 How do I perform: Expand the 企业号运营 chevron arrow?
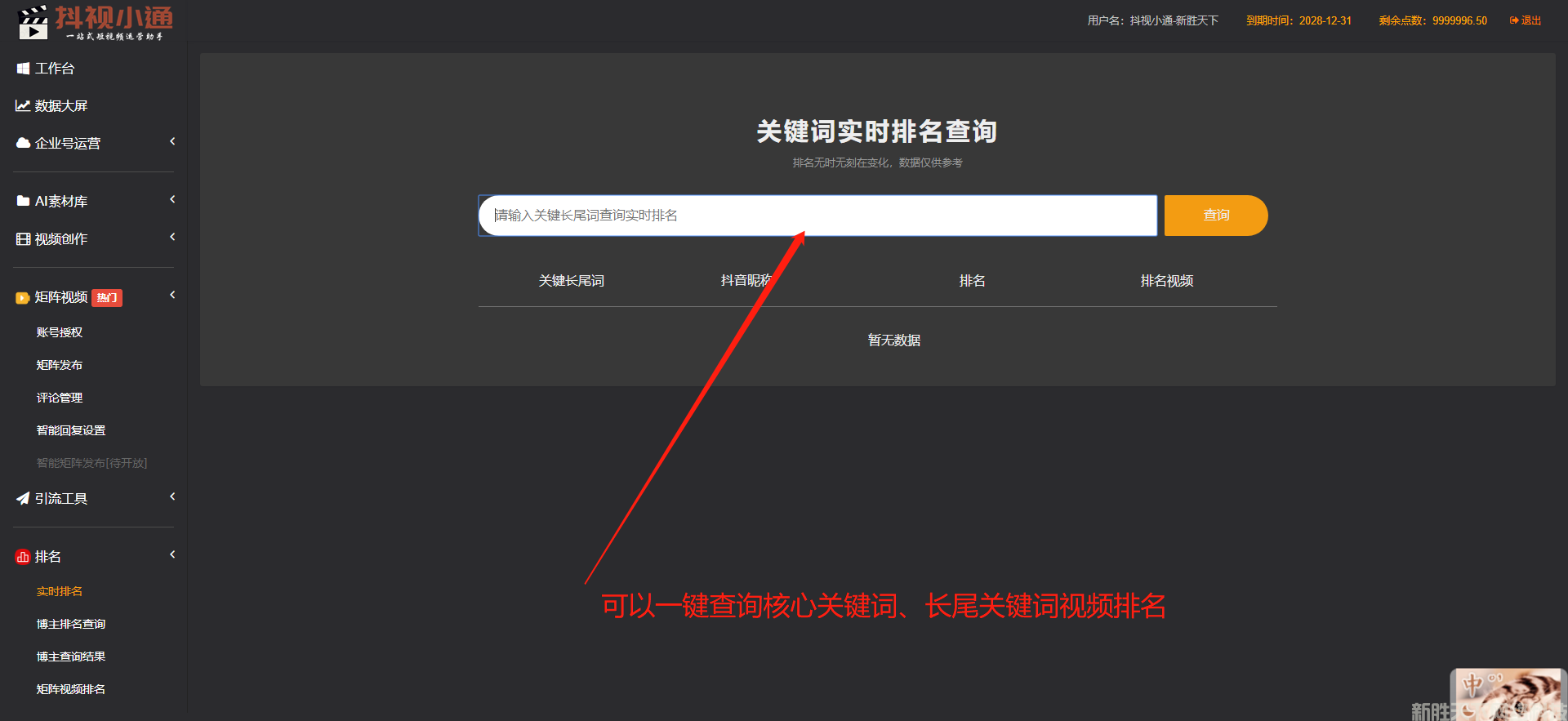point(172,142)
